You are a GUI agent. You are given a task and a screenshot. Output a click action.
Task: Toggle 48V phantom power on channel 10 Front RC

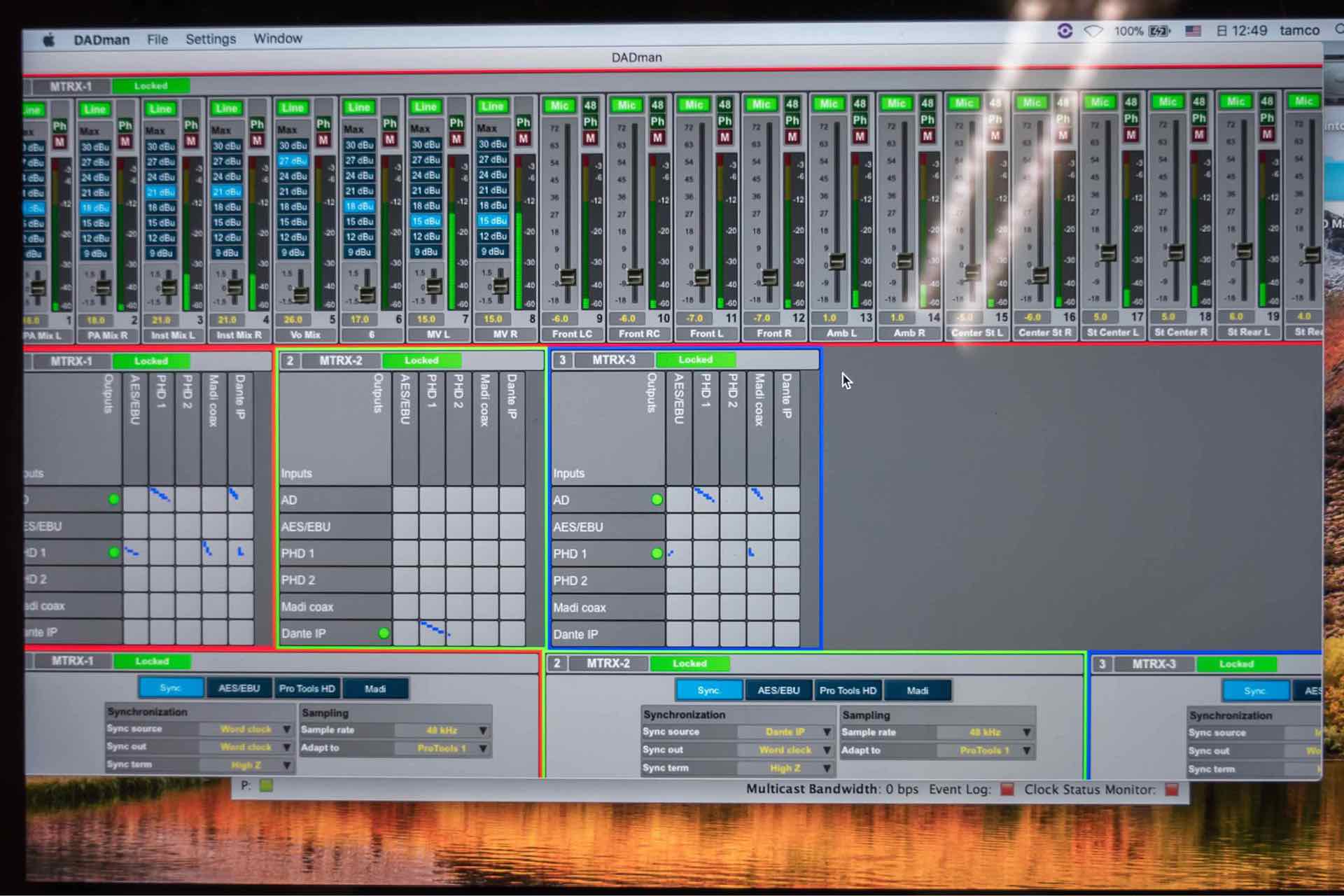tap(657, 105)
